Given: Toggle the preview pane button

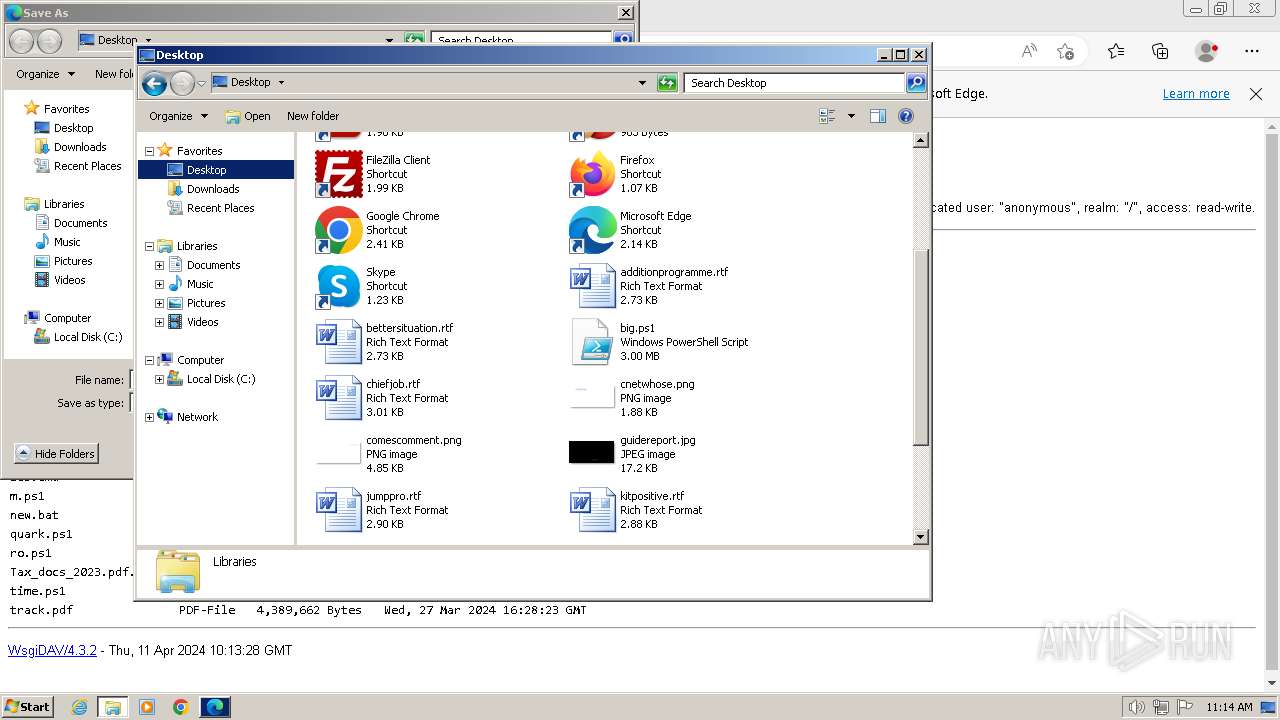Looking at the screenshot, I should coord(878,116).
